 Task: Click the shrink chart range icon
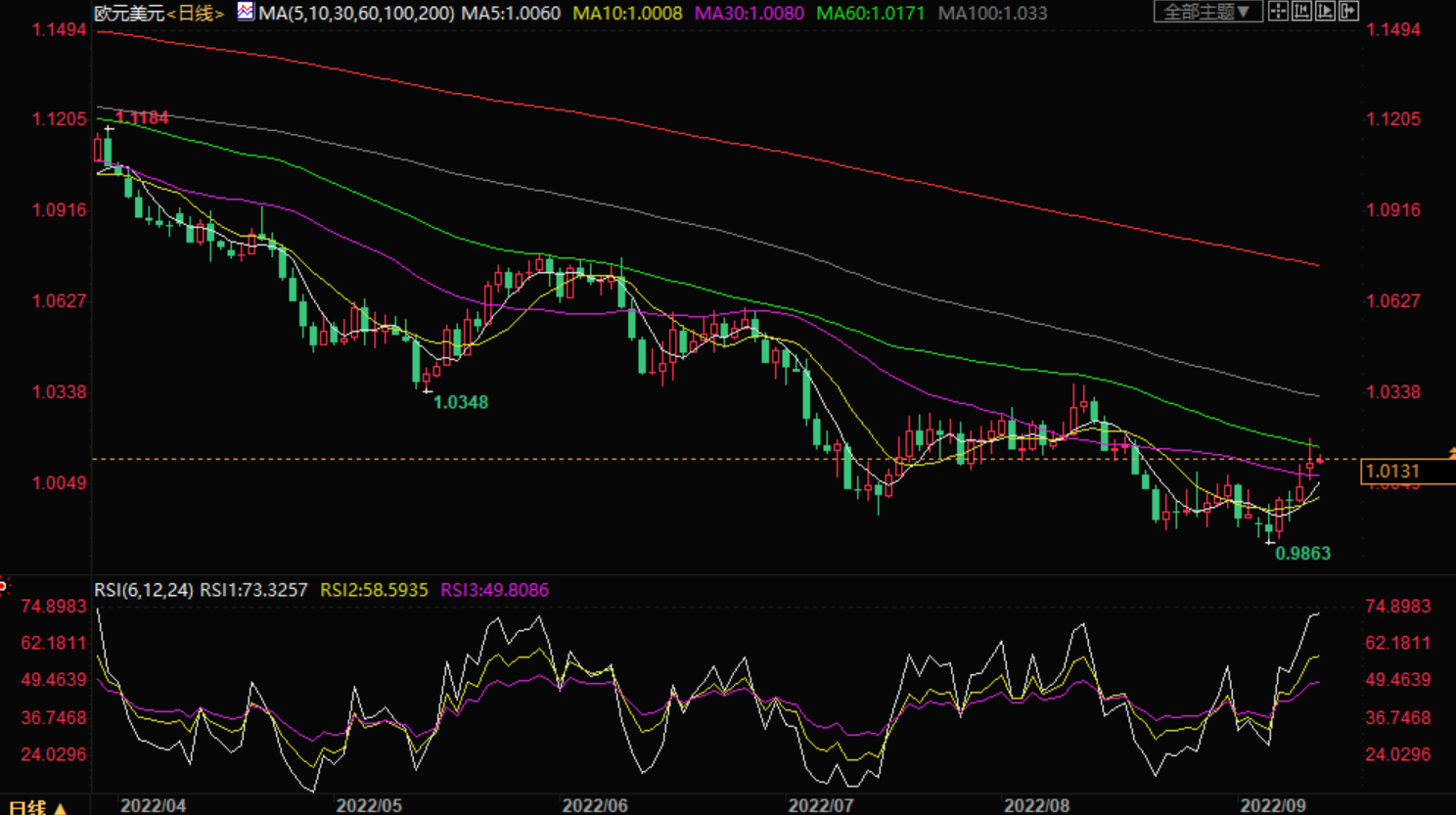[x=1301, y=12]
